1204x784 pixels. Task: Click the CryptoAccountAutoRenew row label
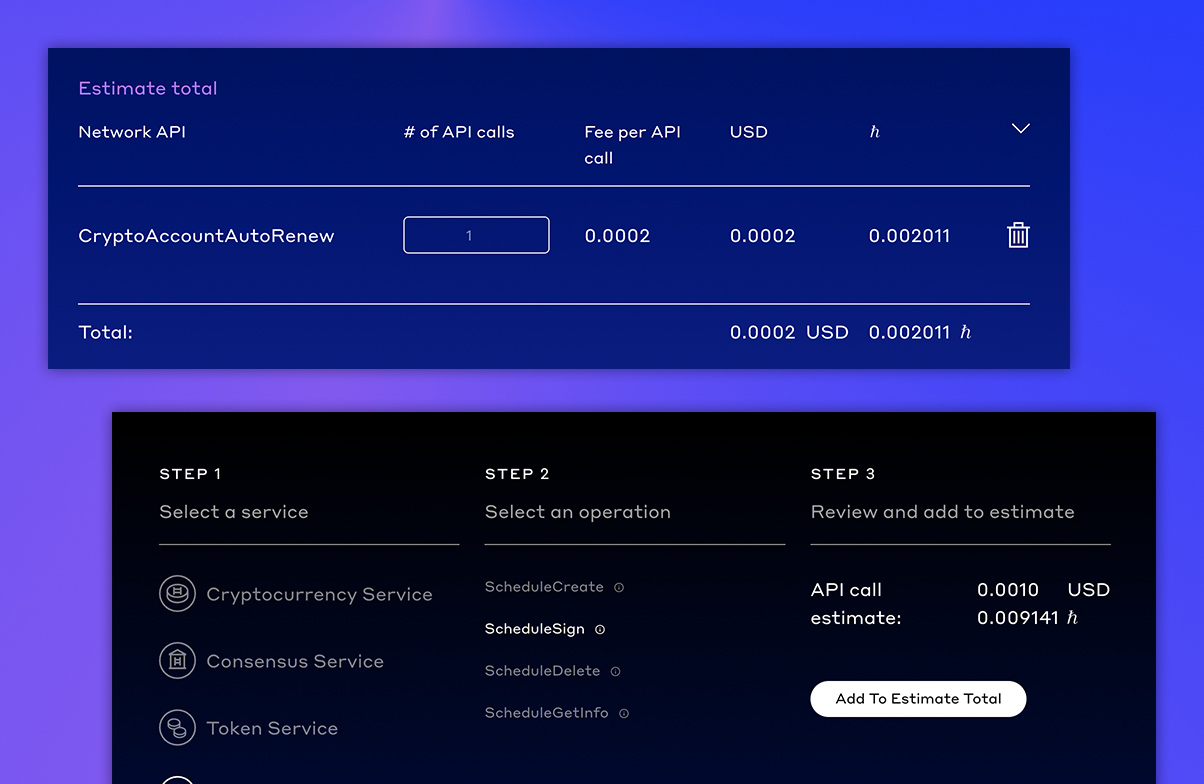[206, 235]
